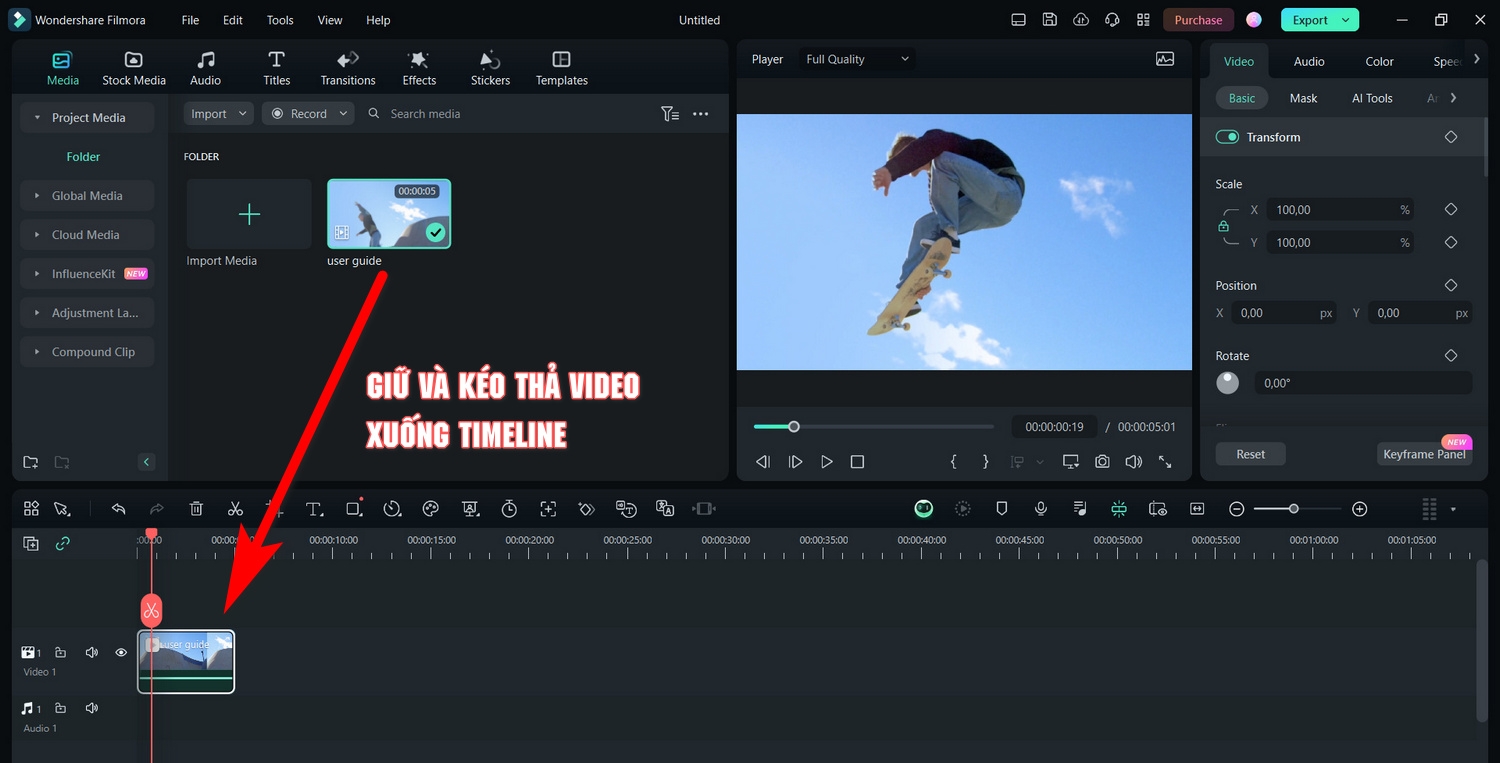
Task: Open the Effects panel
Action: pos(418,67)
